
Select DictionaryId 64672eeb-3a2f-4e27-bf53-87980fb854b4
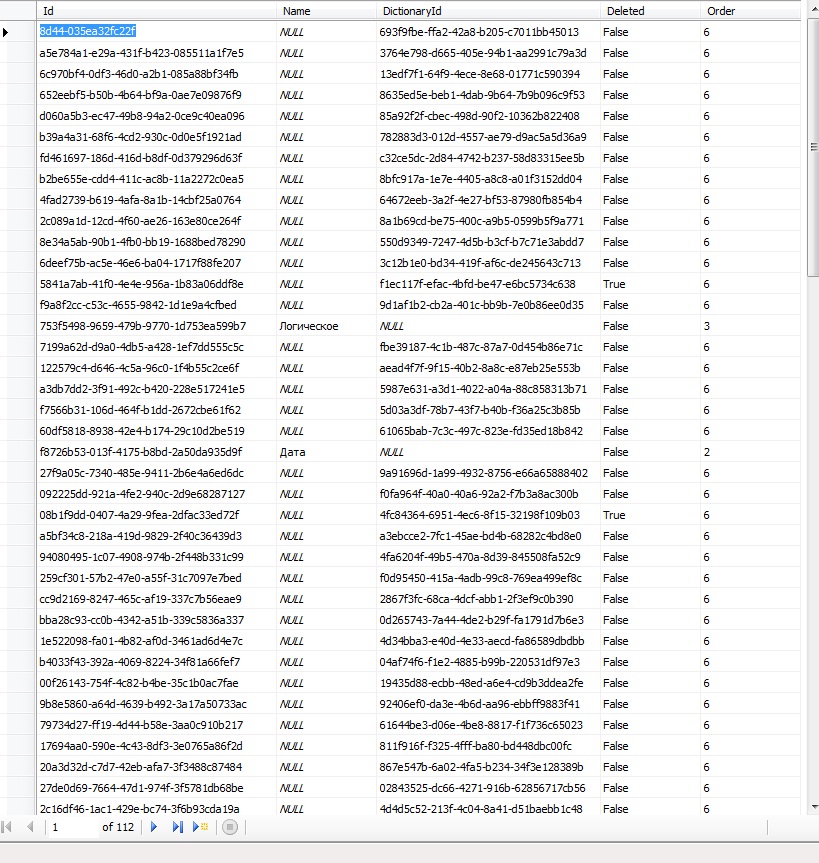tap(488, 200)
